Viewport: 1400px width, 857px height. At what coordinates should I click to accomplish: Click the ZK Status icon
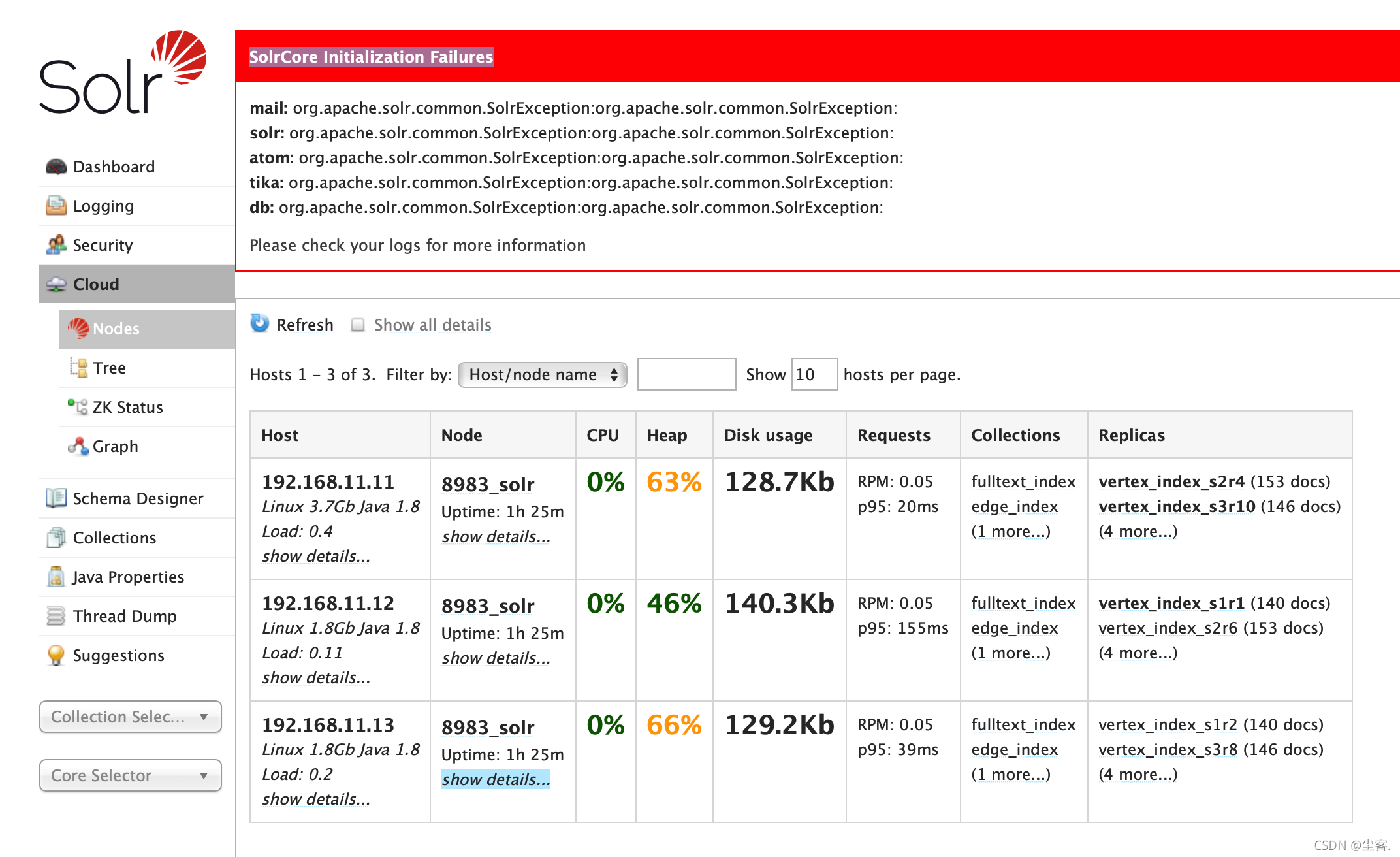[x=78, y=407]
